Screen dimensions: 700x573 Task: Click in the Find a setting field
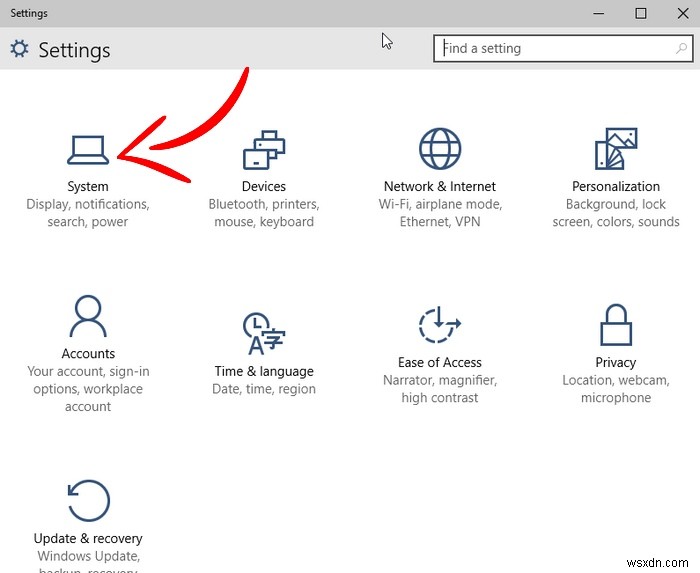tap(563, 48)
